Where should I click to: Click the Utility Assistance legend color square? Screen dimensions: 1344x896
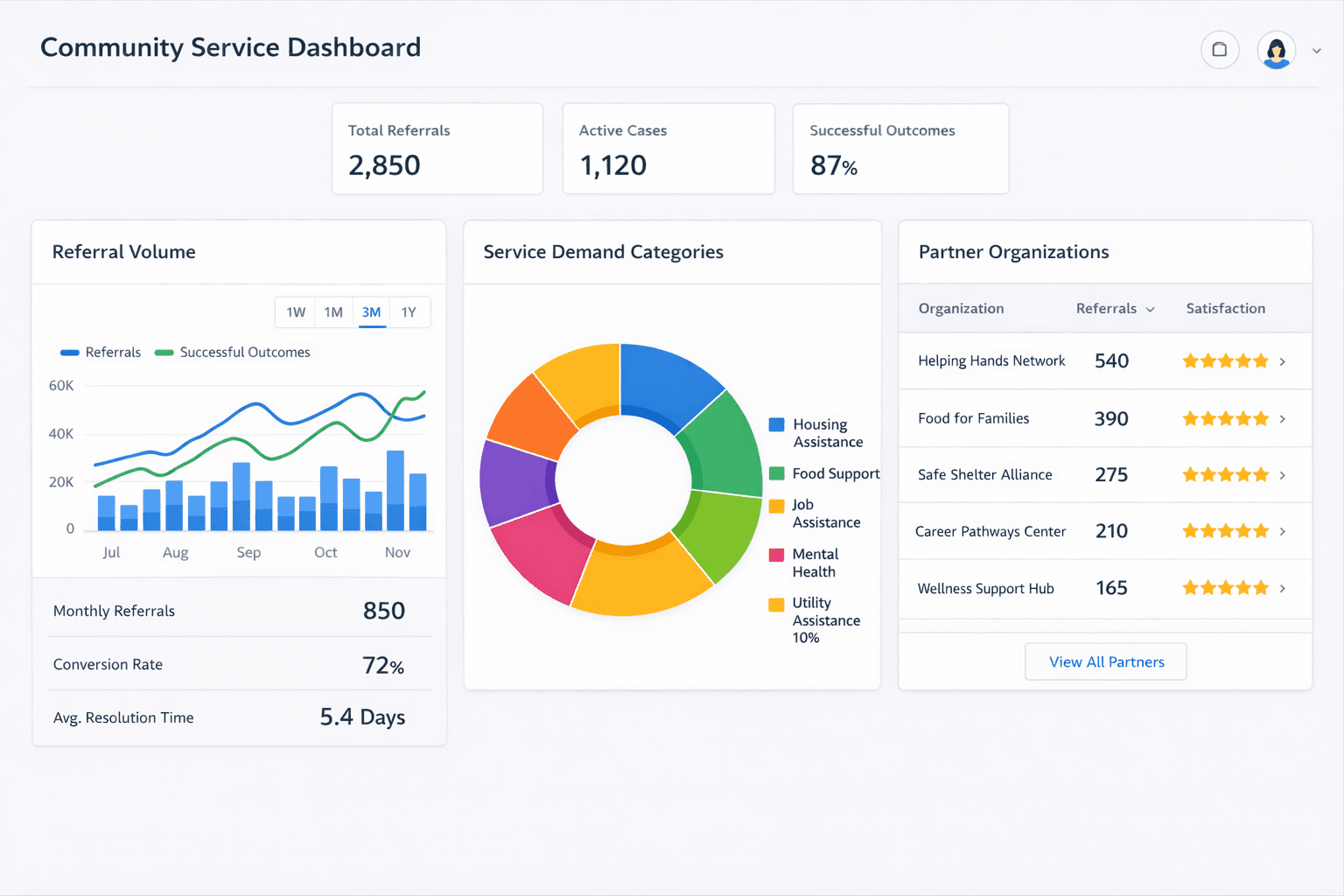775,603
